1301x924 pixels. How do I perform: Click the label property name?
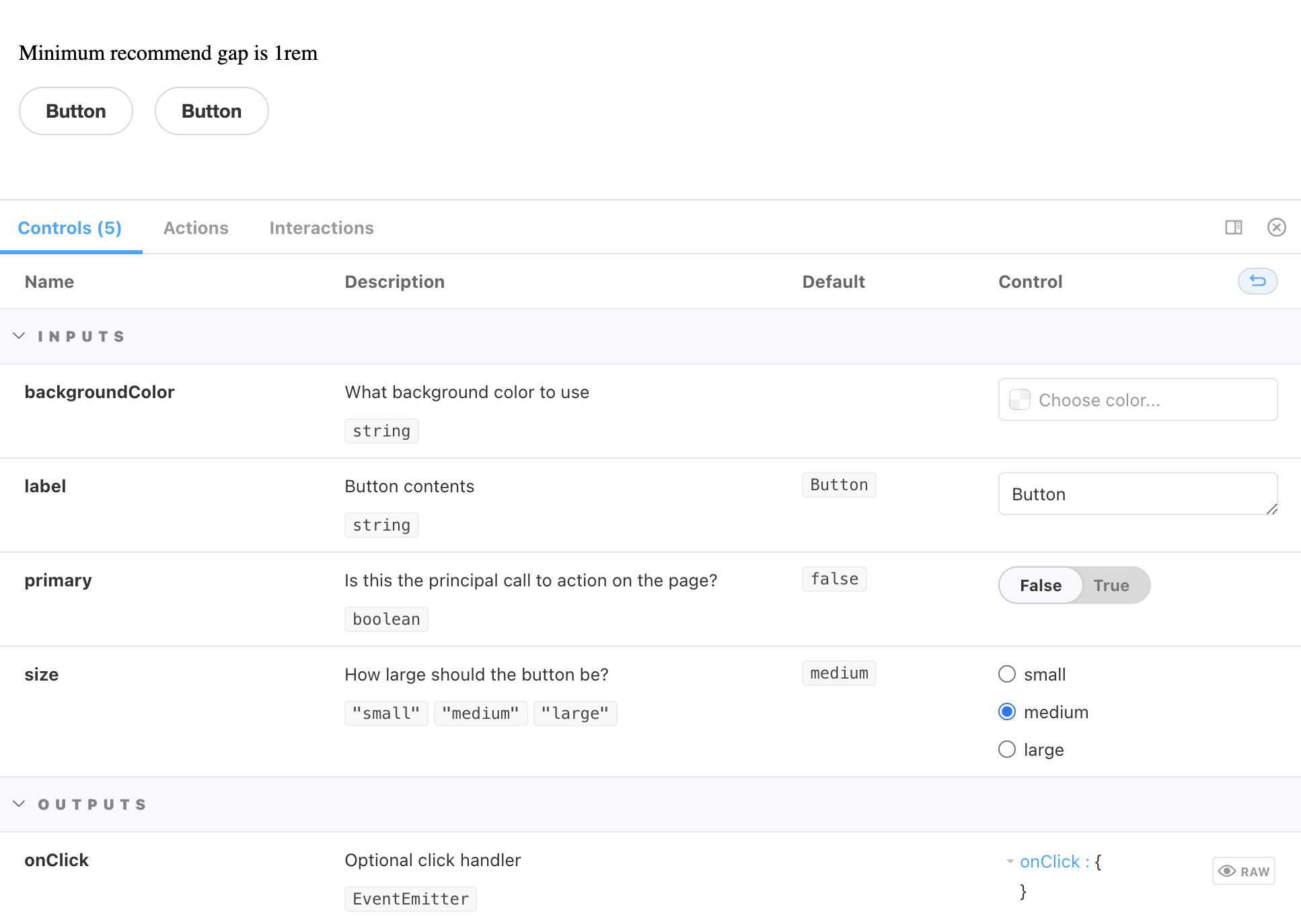(45, 486)
